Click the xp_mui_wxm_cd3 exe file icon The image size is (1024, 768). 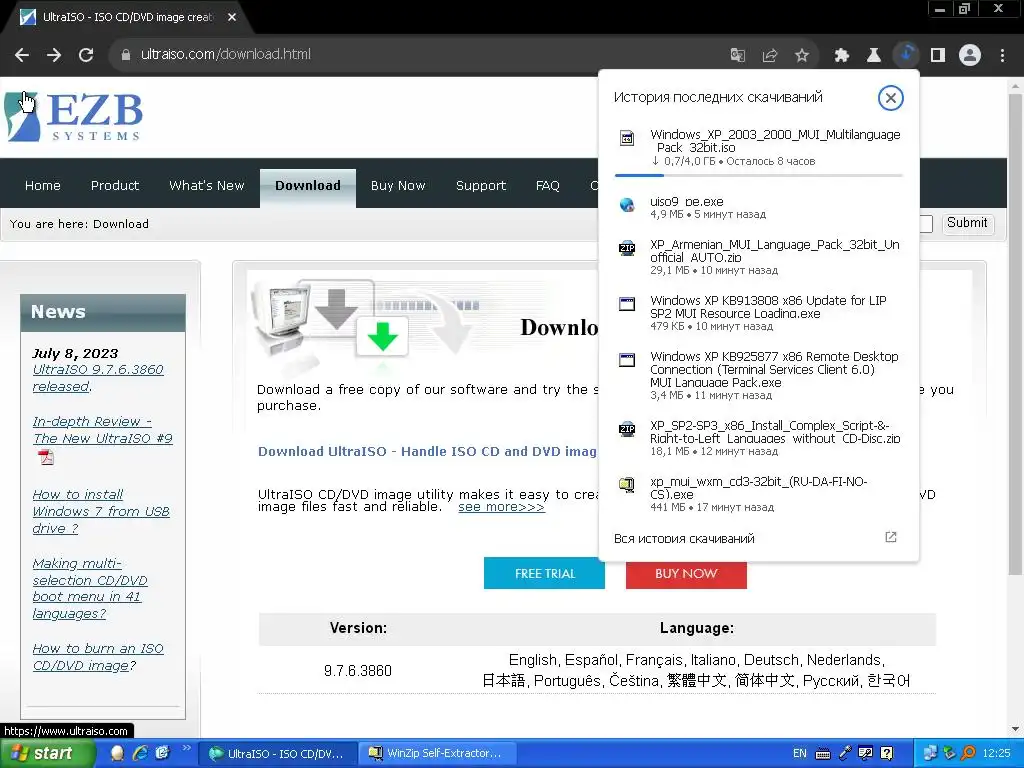tap(627, 485)
